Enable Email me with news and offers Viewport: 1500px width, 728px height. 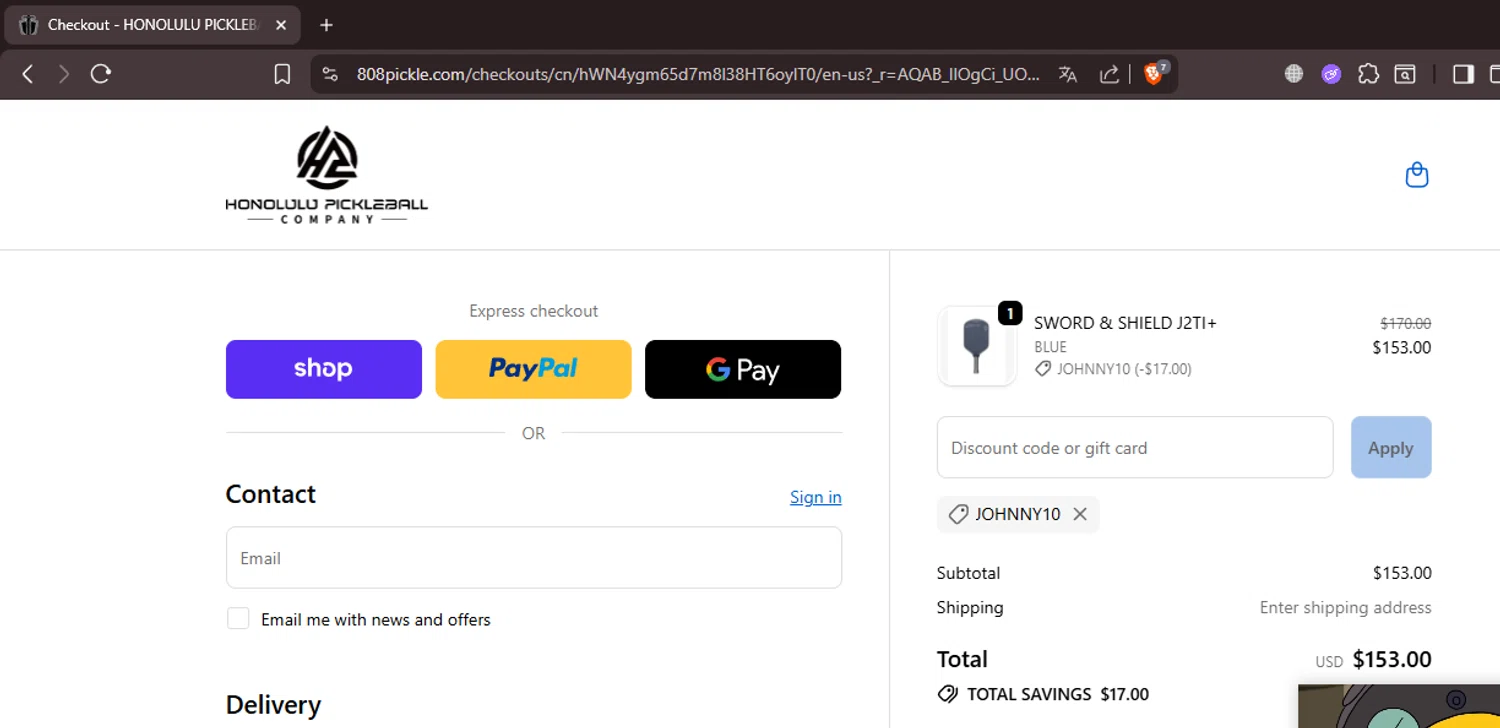238,619
